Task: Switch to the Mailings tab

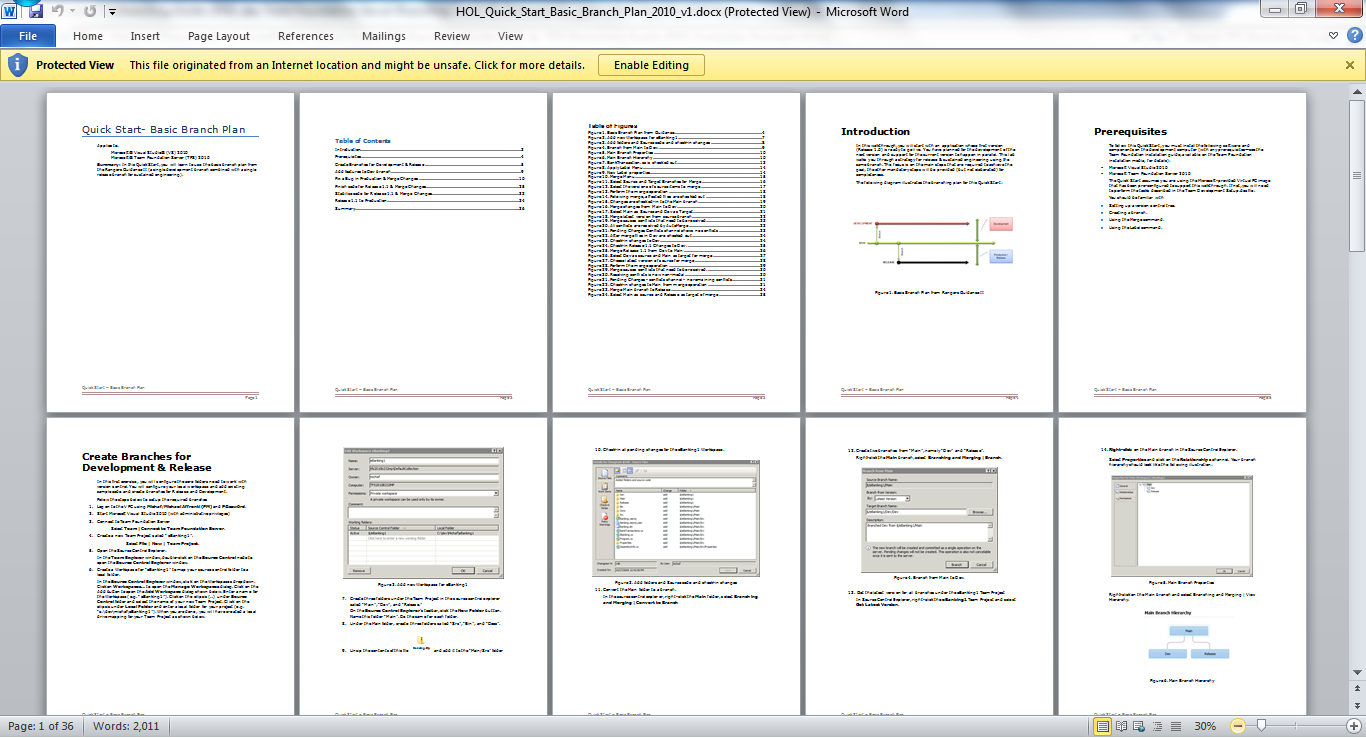Action: pyautogui.click(x=385, y=36)
